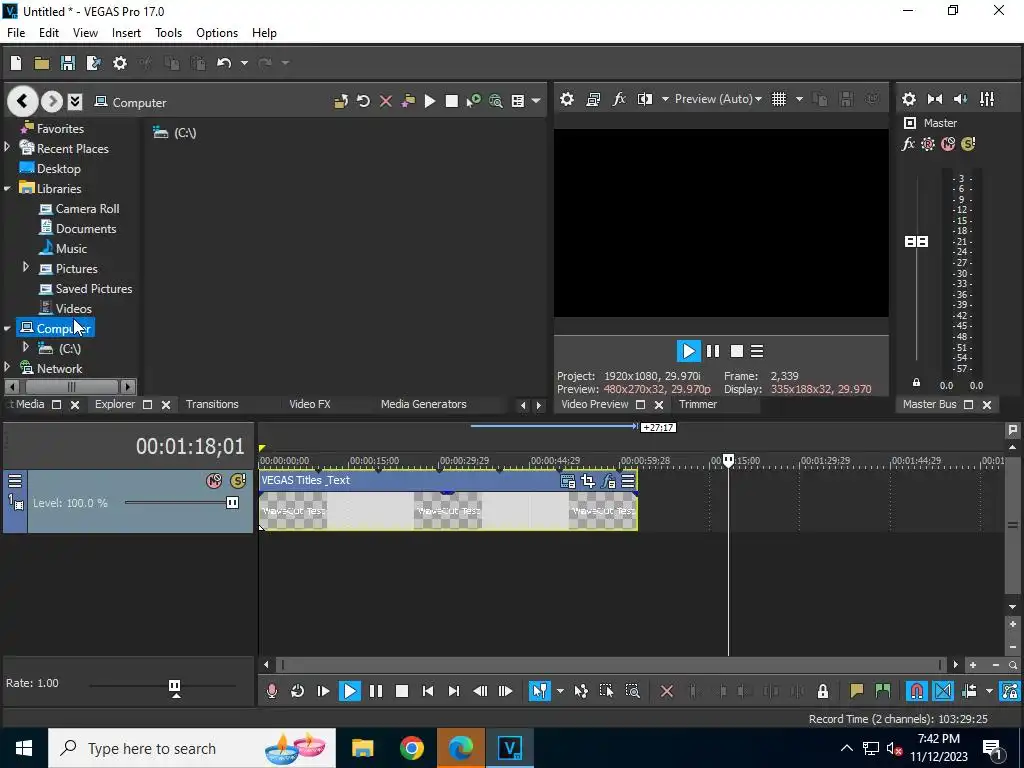Screen dimensions: 1024x768
Task: Insert Marker with the yellow flag icon
Action: pyautogui.click(x=856, y=691)
